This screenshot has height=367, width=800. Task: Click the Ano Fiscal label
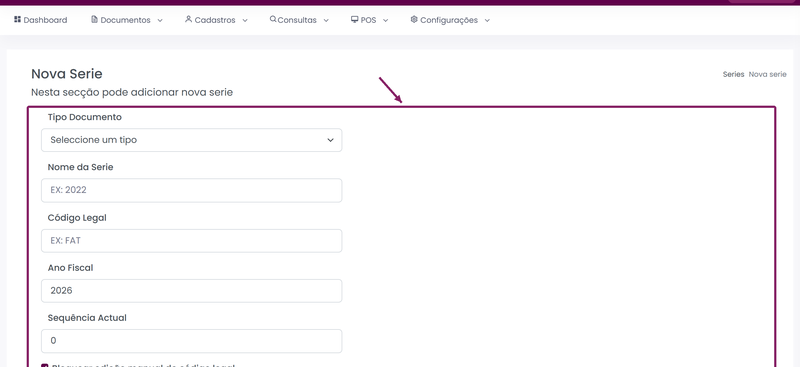(70, 267)
